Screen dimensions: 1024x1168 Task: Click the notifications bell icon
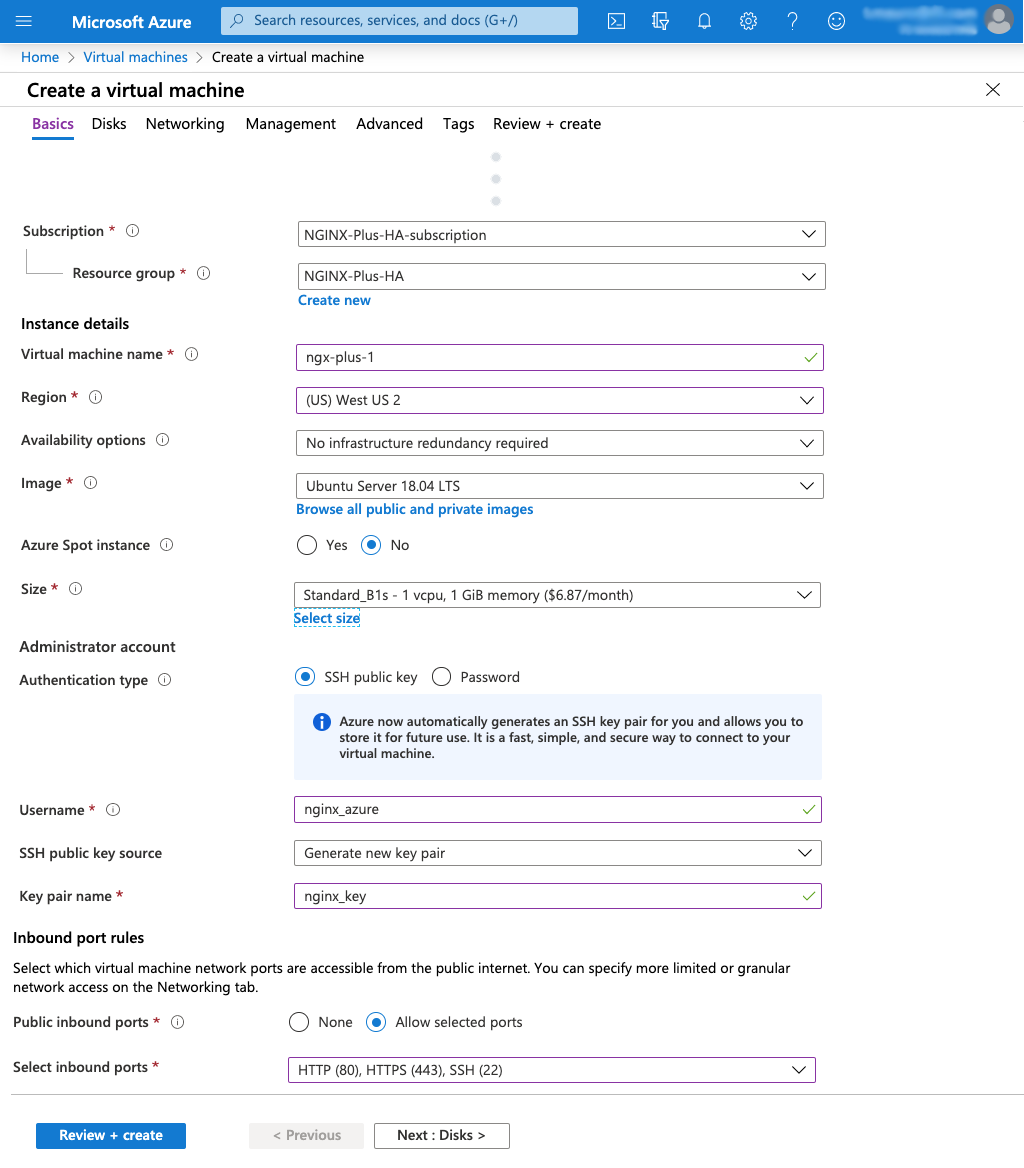704,20
